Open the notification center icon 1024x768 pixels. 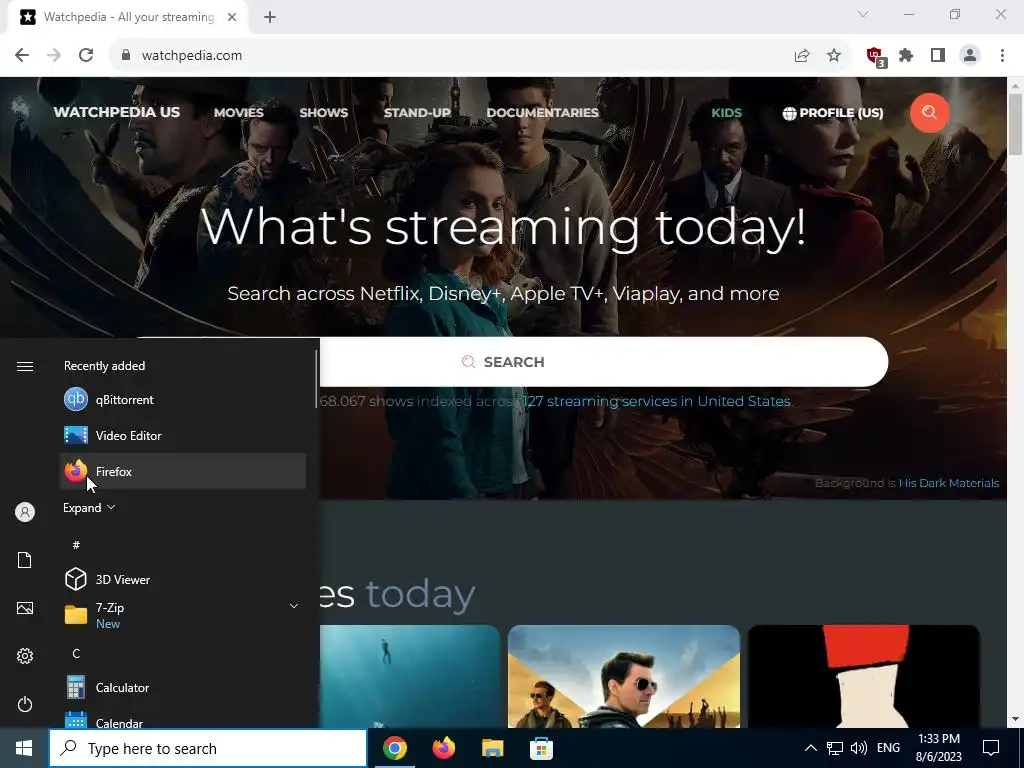(x=991, y=748)
